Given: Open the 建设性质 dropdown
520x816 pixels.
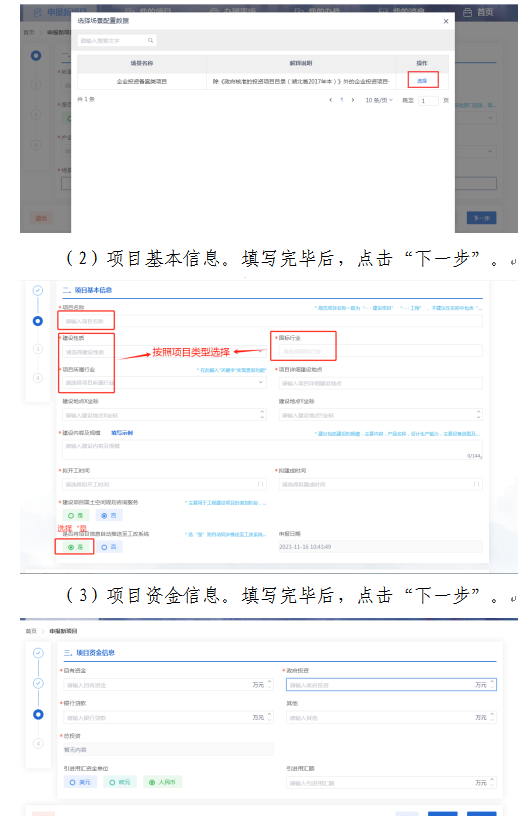Looking at the screenshot, I should pos(164,352).
